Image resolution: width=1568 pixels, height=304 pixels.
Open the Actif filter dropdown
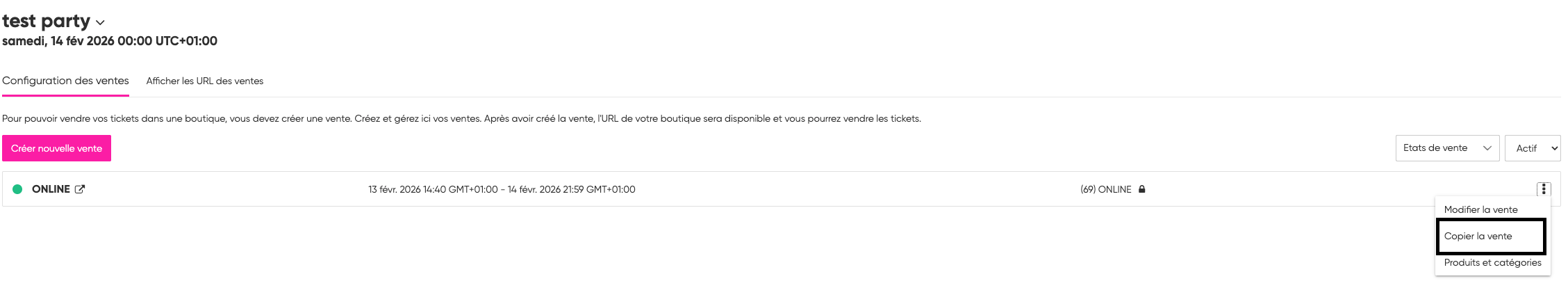(x=1532, y=148)
